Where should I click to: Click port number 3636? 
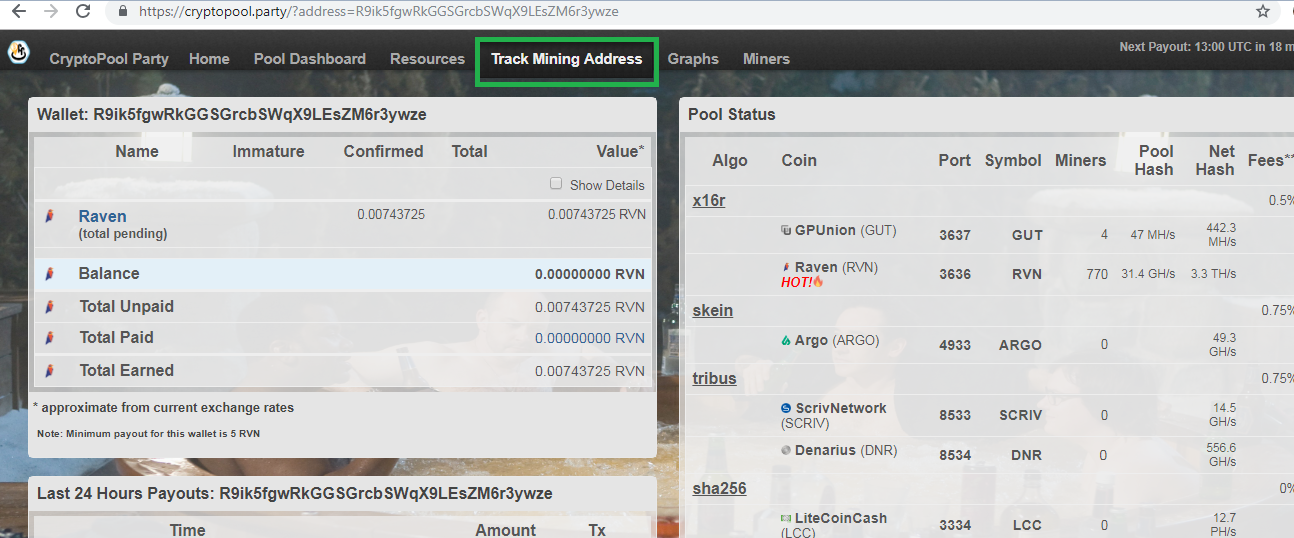[x=955, y=273]
